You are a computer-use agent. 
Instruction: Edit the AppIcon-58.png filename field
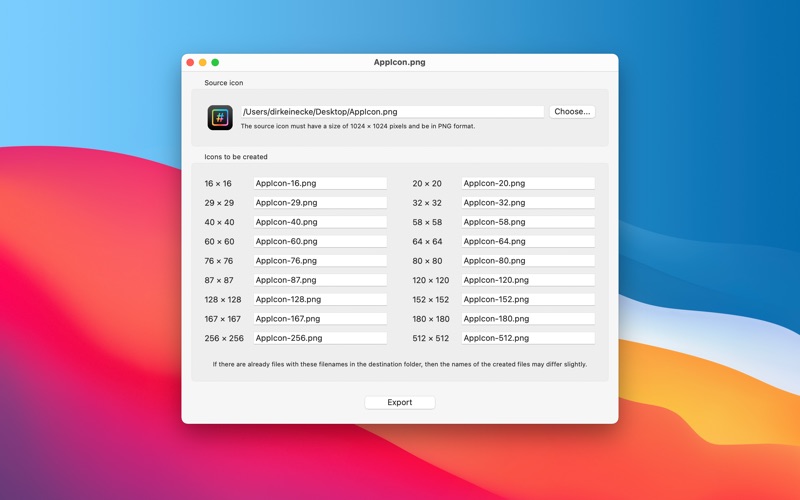click(x=528, y=222)
